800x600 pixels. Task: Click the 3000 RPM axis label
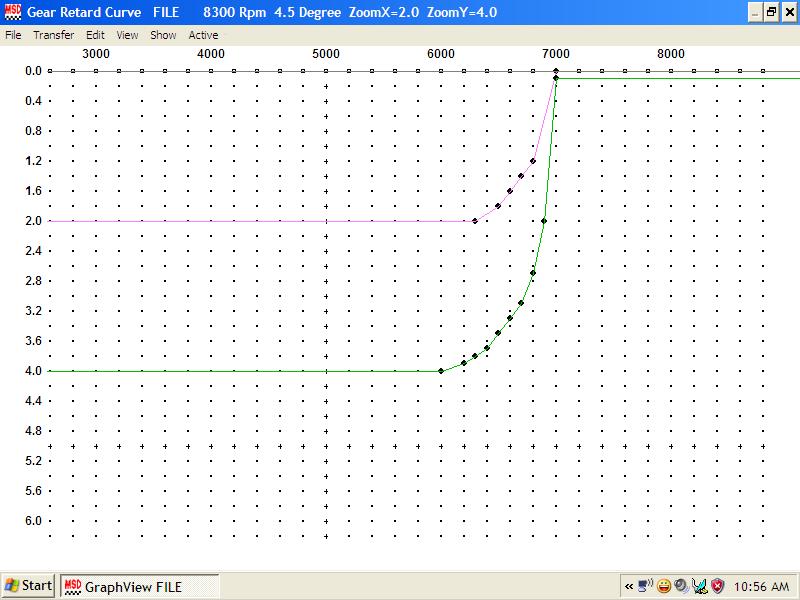[x=96, y=54]
